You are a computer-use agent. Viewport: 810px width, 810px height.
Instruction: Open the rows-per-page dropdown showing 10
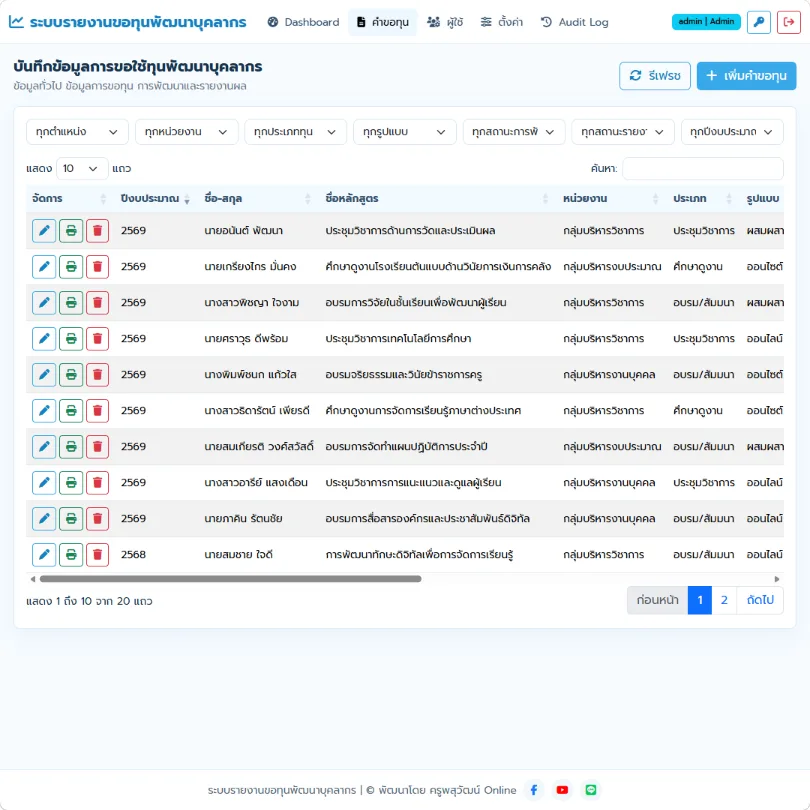(82, 168)
